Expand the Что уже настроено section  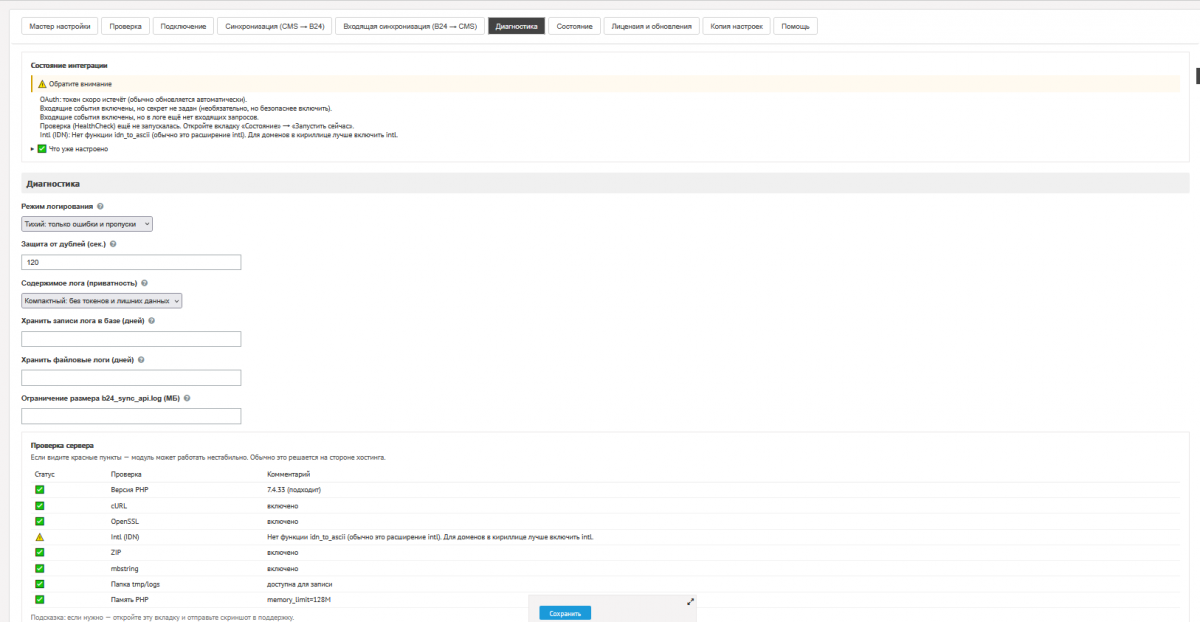[33, 149]
